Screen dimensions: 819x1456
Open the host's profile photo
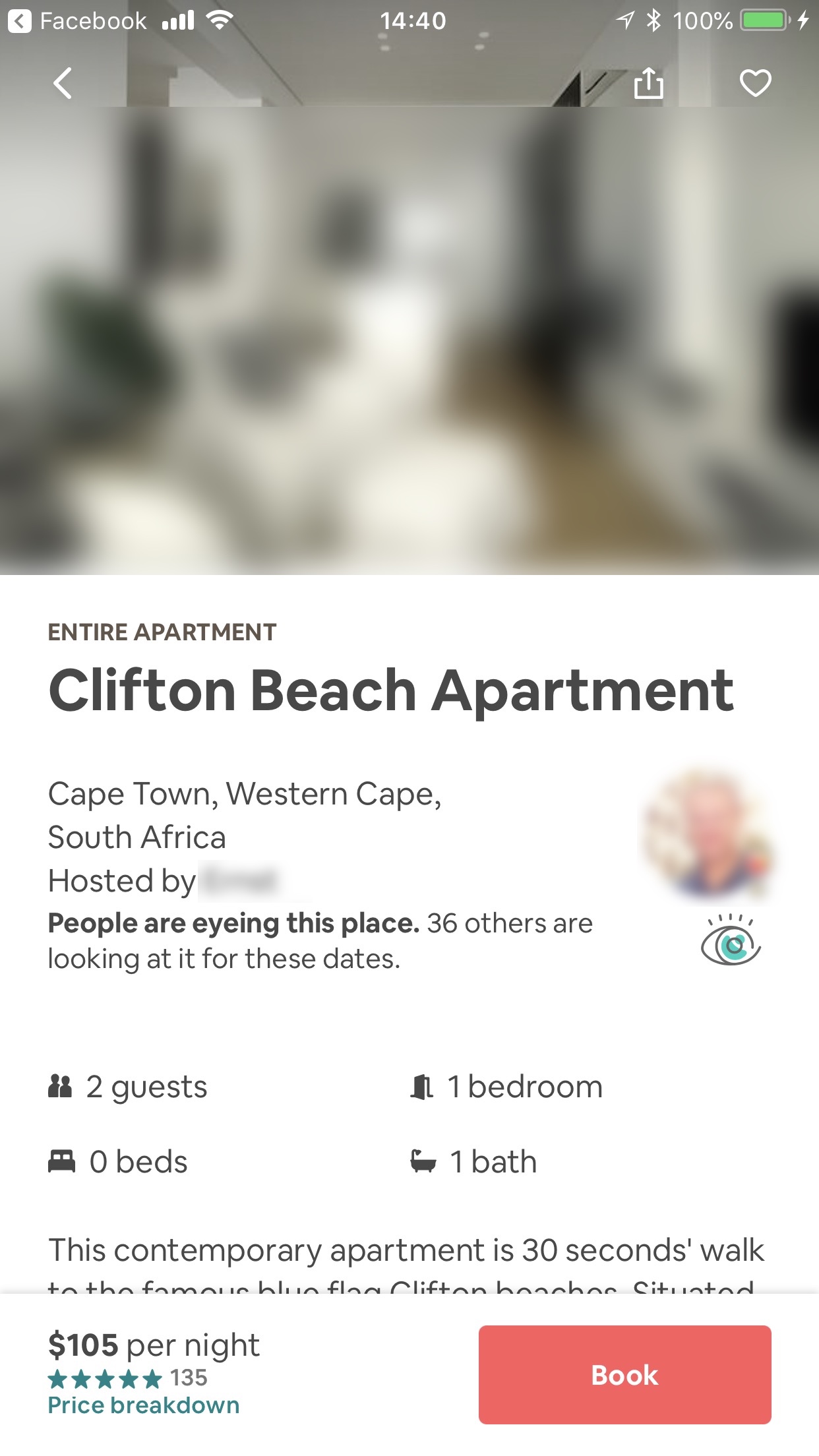708,836
